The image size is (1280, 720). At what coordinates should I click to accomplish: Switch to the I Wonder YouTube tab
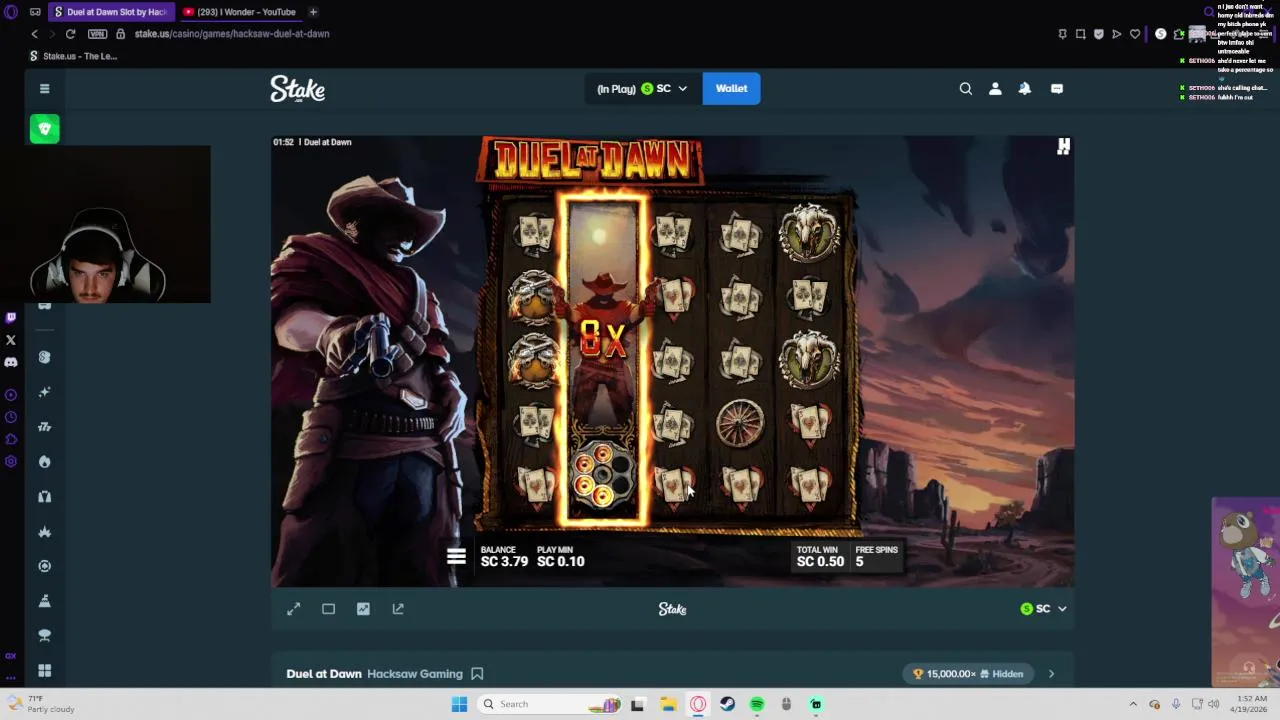240,12
